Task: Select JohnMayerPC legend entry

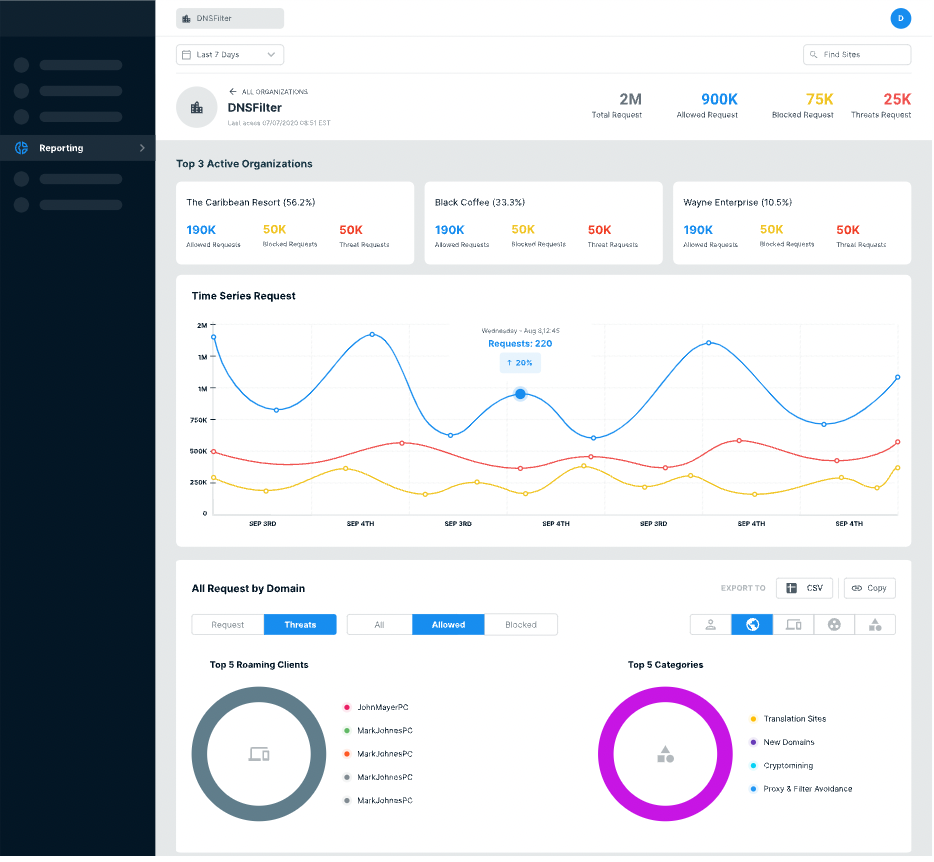Action: click(377, 708)
